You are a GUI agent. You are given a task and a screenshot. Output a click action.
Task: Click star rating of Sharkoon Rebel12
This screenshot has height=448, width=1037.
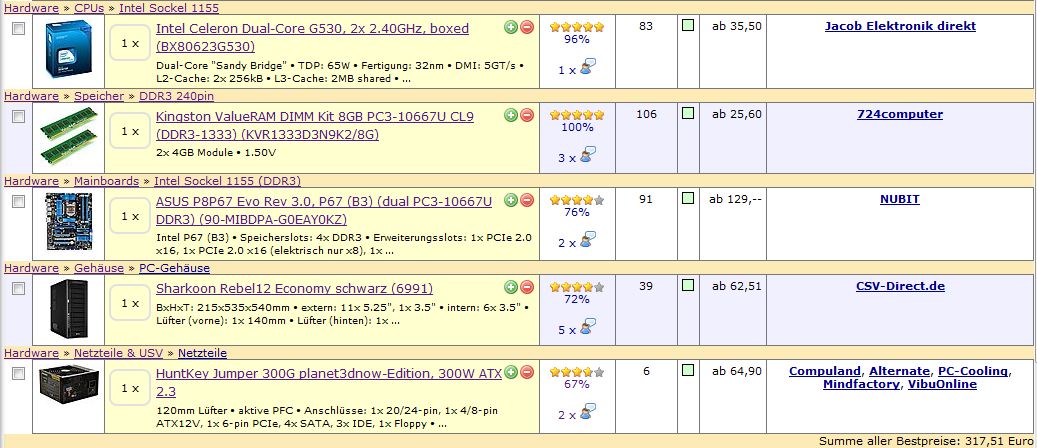coord(577,287)
